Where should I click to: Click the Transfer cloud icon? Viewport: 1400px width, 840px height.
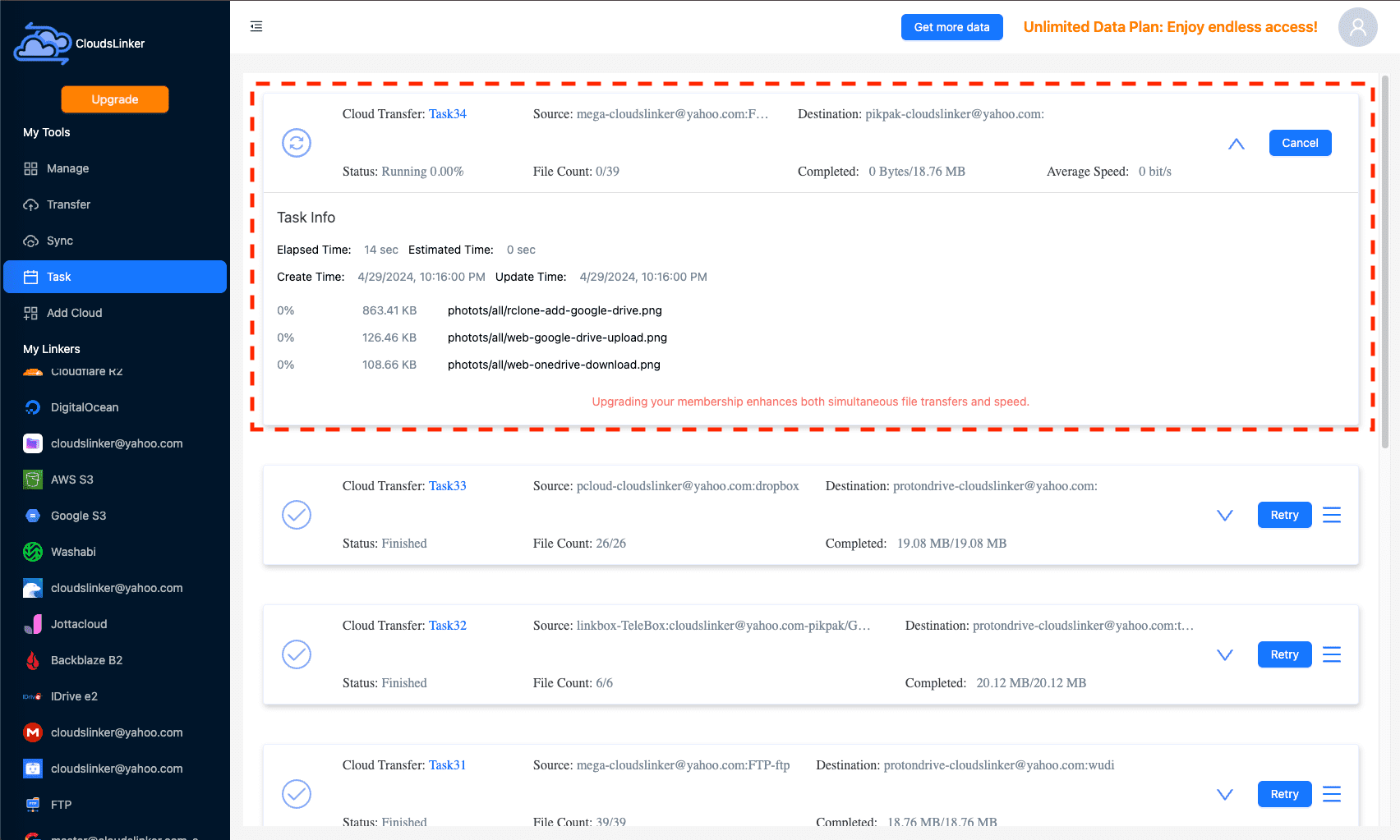tap(31, 204)
